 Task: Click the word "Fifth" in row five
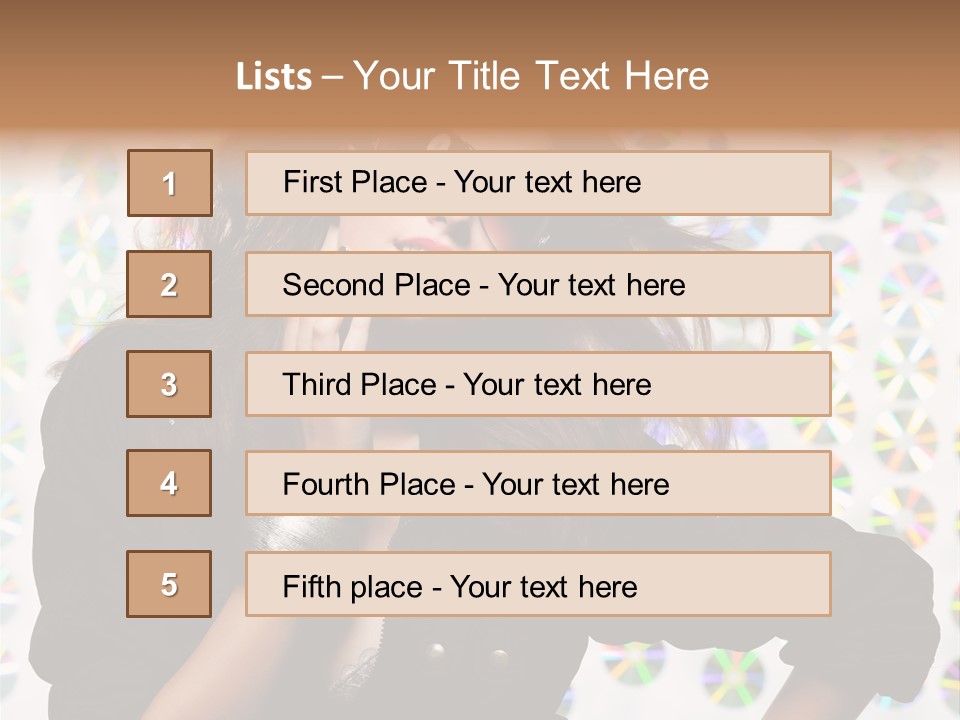point(312,586)
